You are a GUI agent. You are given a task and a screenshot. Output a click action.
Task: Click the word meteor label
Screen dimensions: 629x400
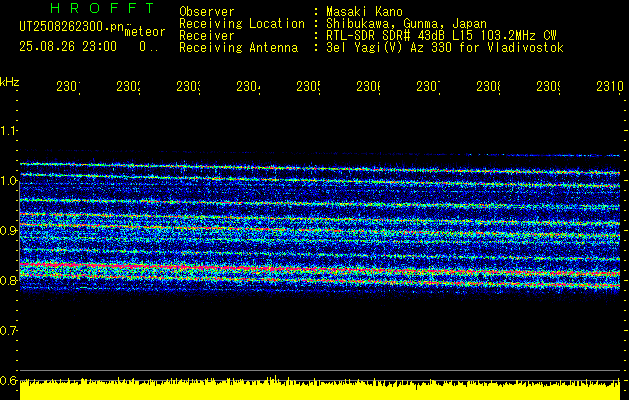coord(145,32)
